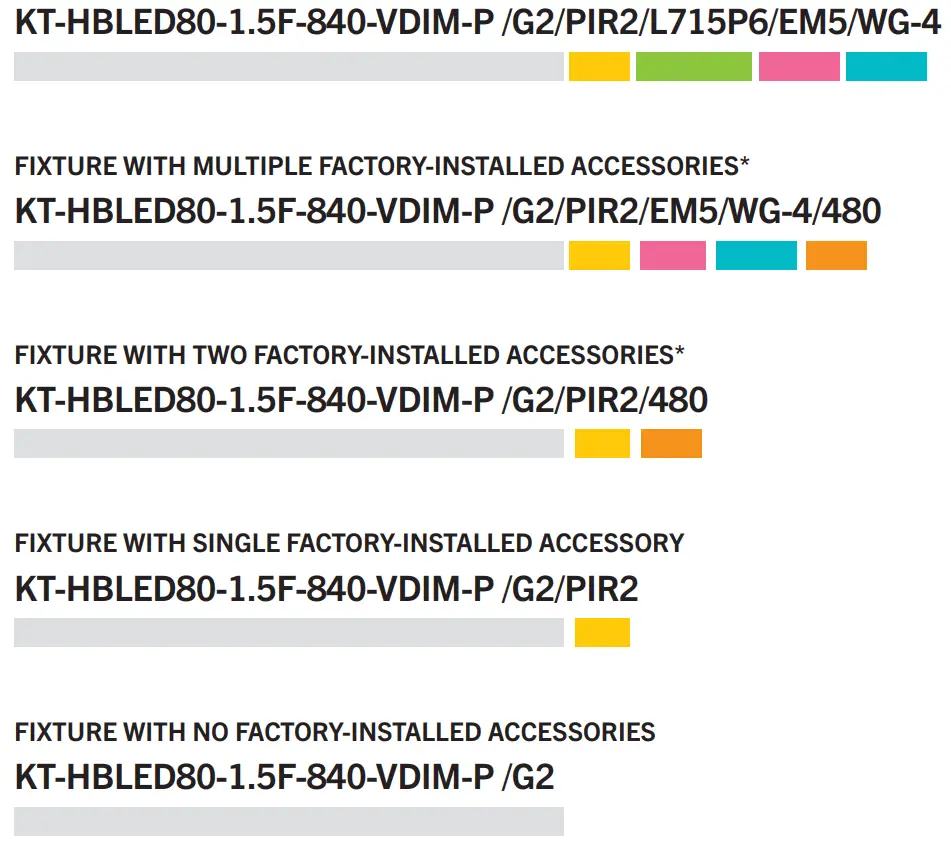Click the teal bar below the L715P6 part number
The image size is (951, 841).
(886, 67)
